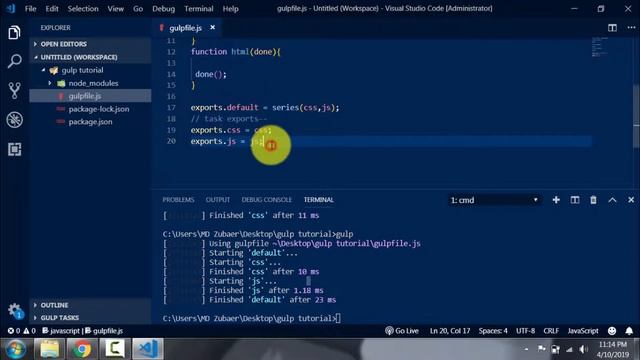Change language mode via JavaScript status item
Image resolution: width=640 pixels, height=360 pixels.
[x=583, y=331]
